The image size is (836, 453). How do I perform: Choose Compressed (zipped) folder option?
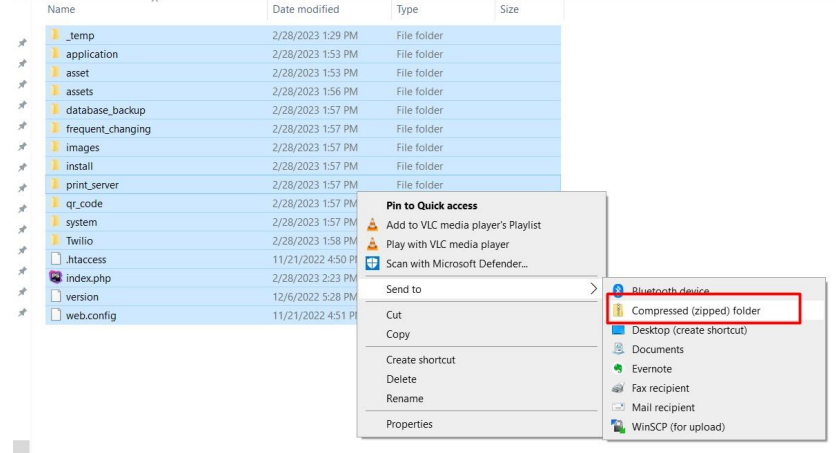click(x=696, y=311)
